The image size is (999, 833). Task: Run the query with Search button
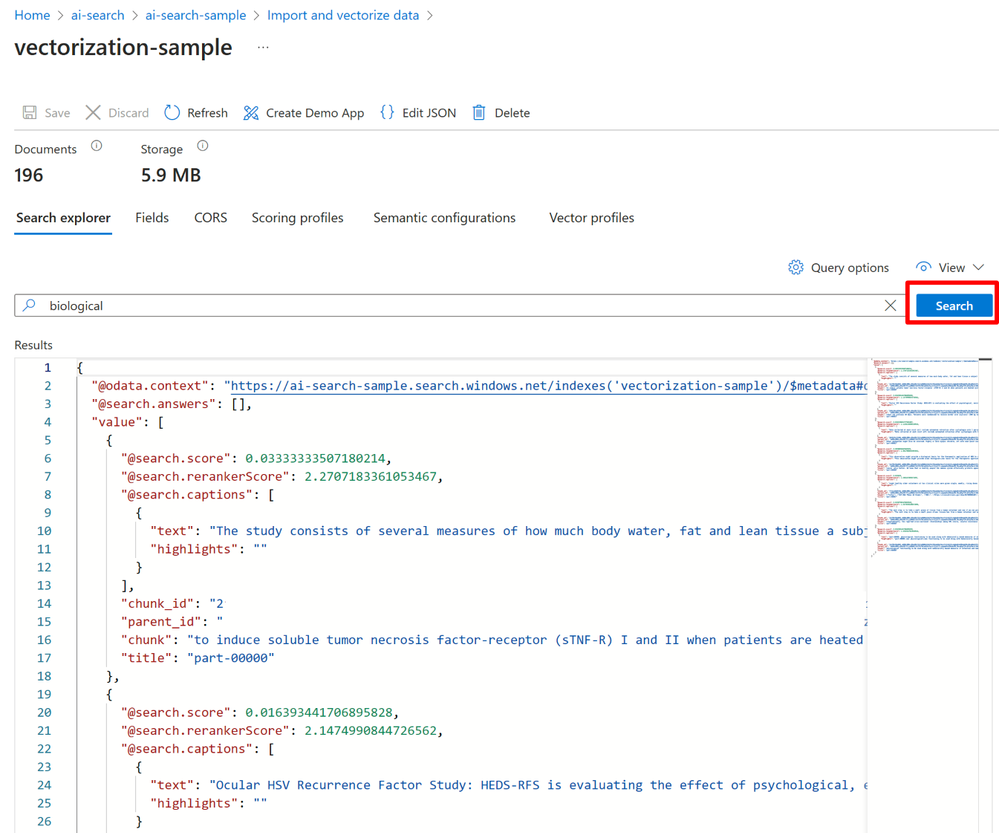pyautogui.click(x=954, y=305)
